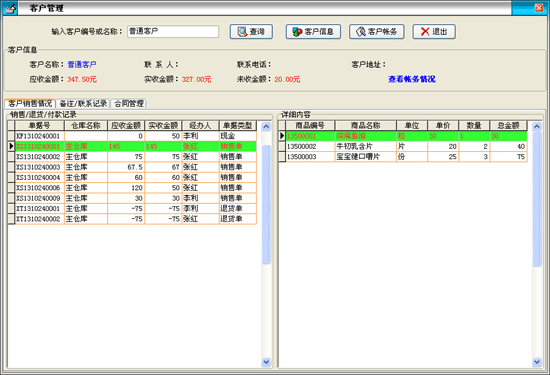Click 商品编号 column header

click(310, 126)
